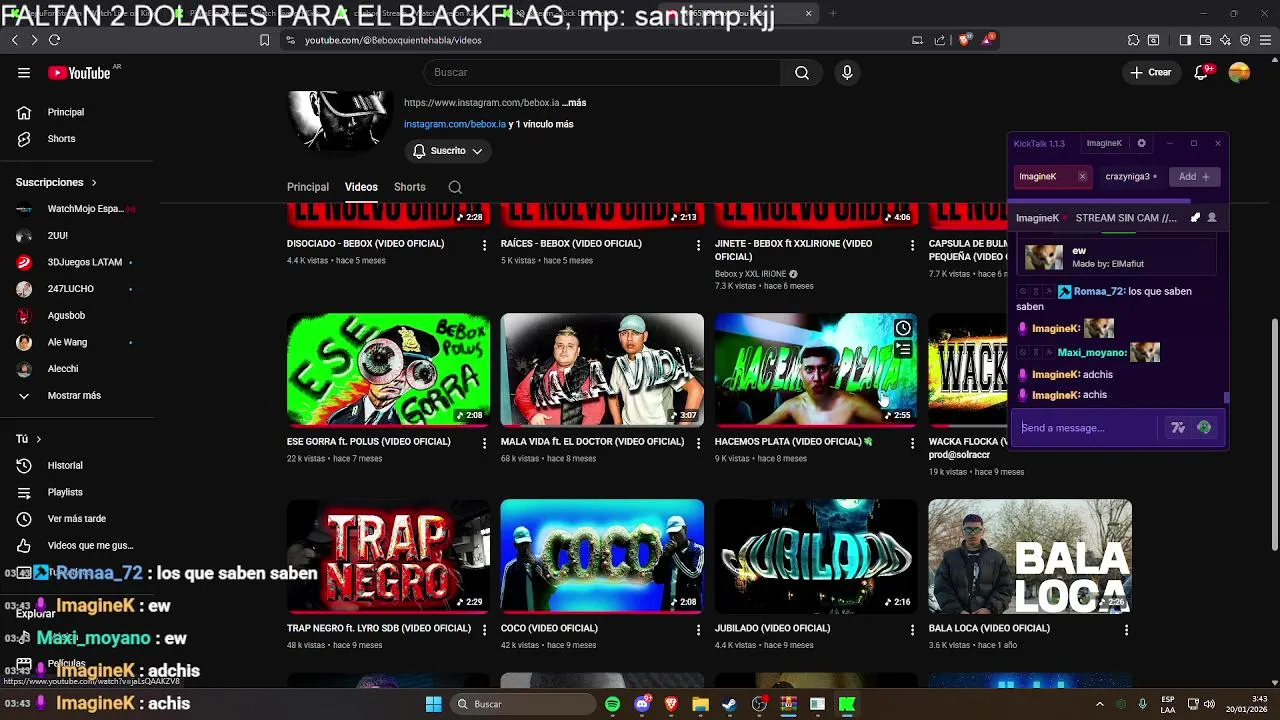
Task: Open the Windows Start menu
Action: coord(433,704)
